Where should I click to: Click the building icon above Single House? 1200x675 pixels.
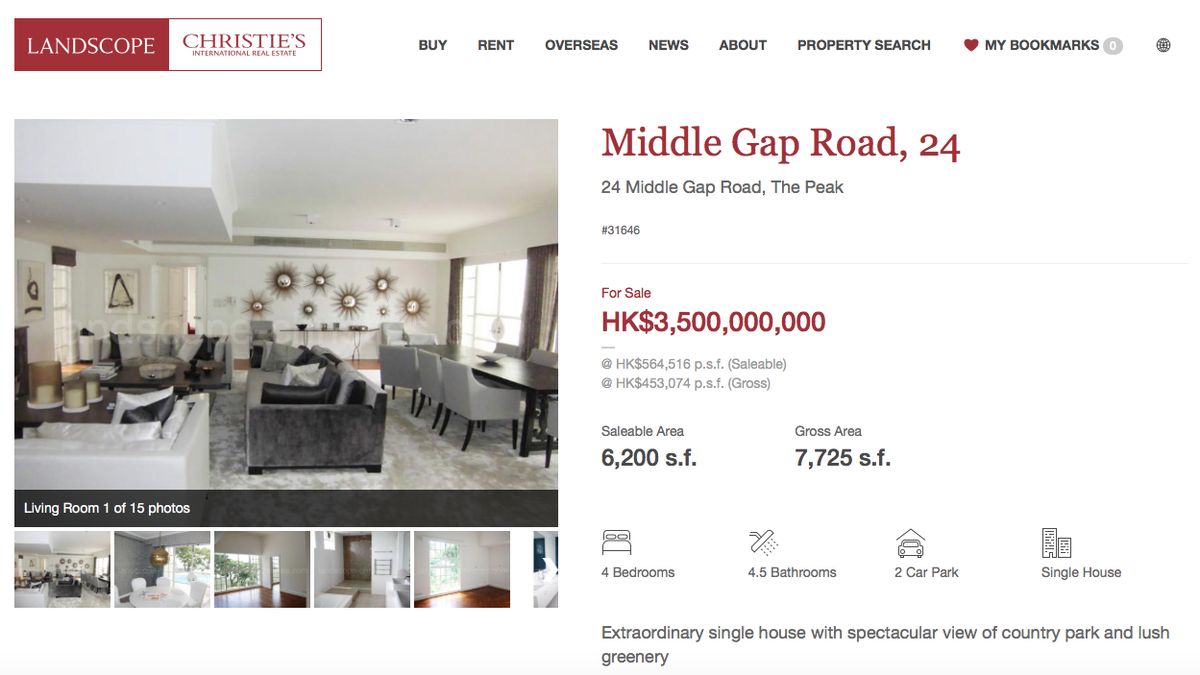tap(1056, 543)
